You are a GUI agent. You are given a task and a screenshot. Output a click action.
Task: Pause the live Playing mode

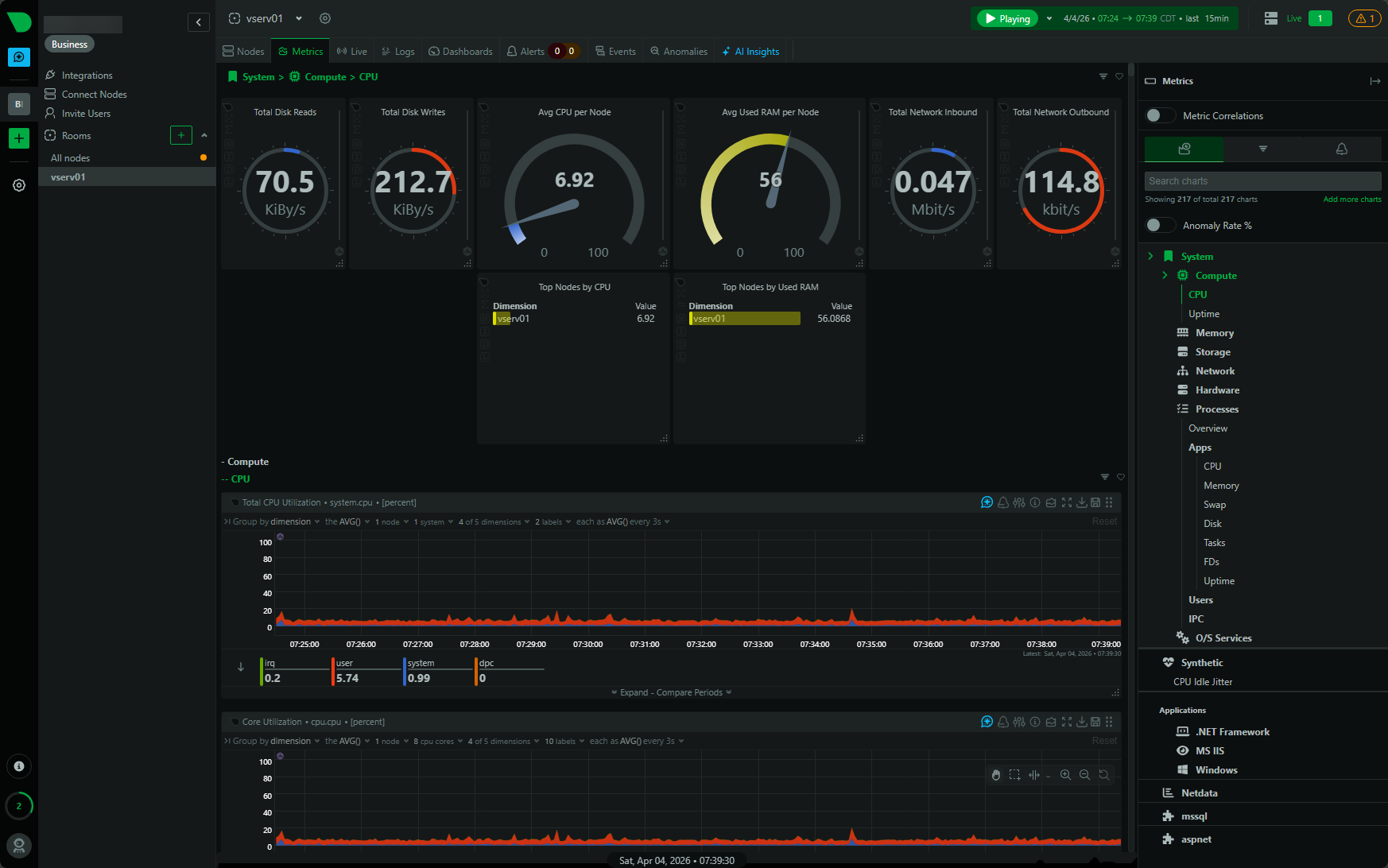click(1006, 18)
